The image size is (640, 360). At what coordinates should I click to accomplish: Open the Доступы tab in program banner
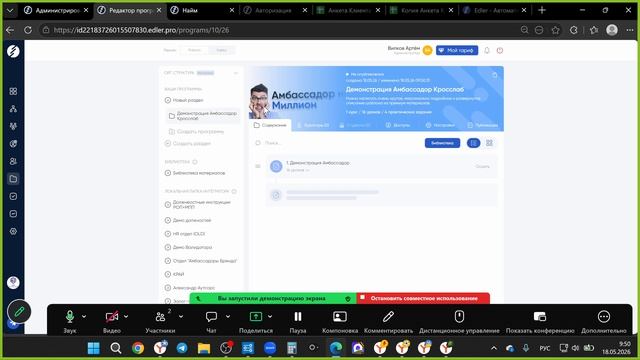[398, 125]
